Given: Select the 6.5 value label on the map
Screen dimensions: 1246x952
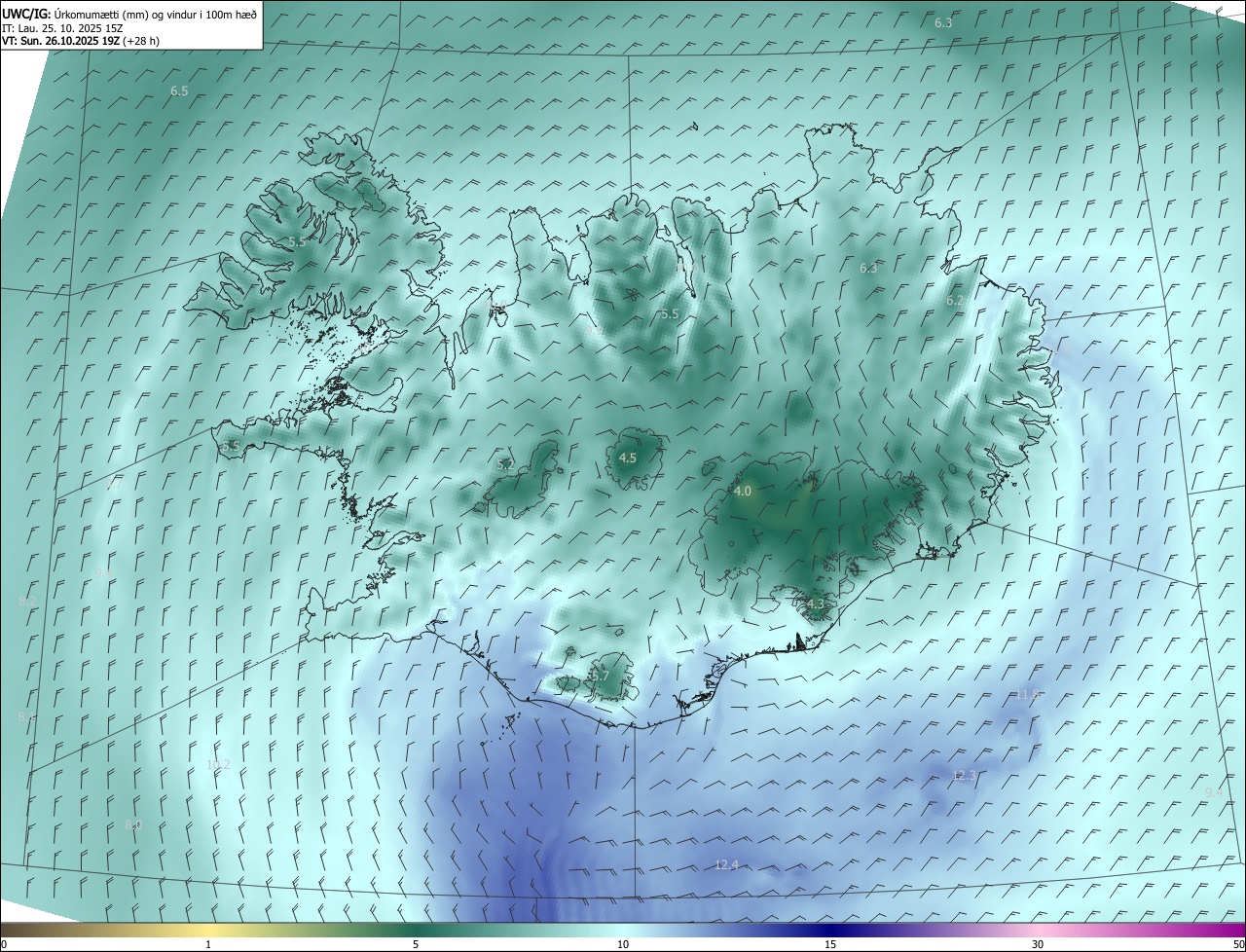Looking at the screenshot, I should 179,91.
